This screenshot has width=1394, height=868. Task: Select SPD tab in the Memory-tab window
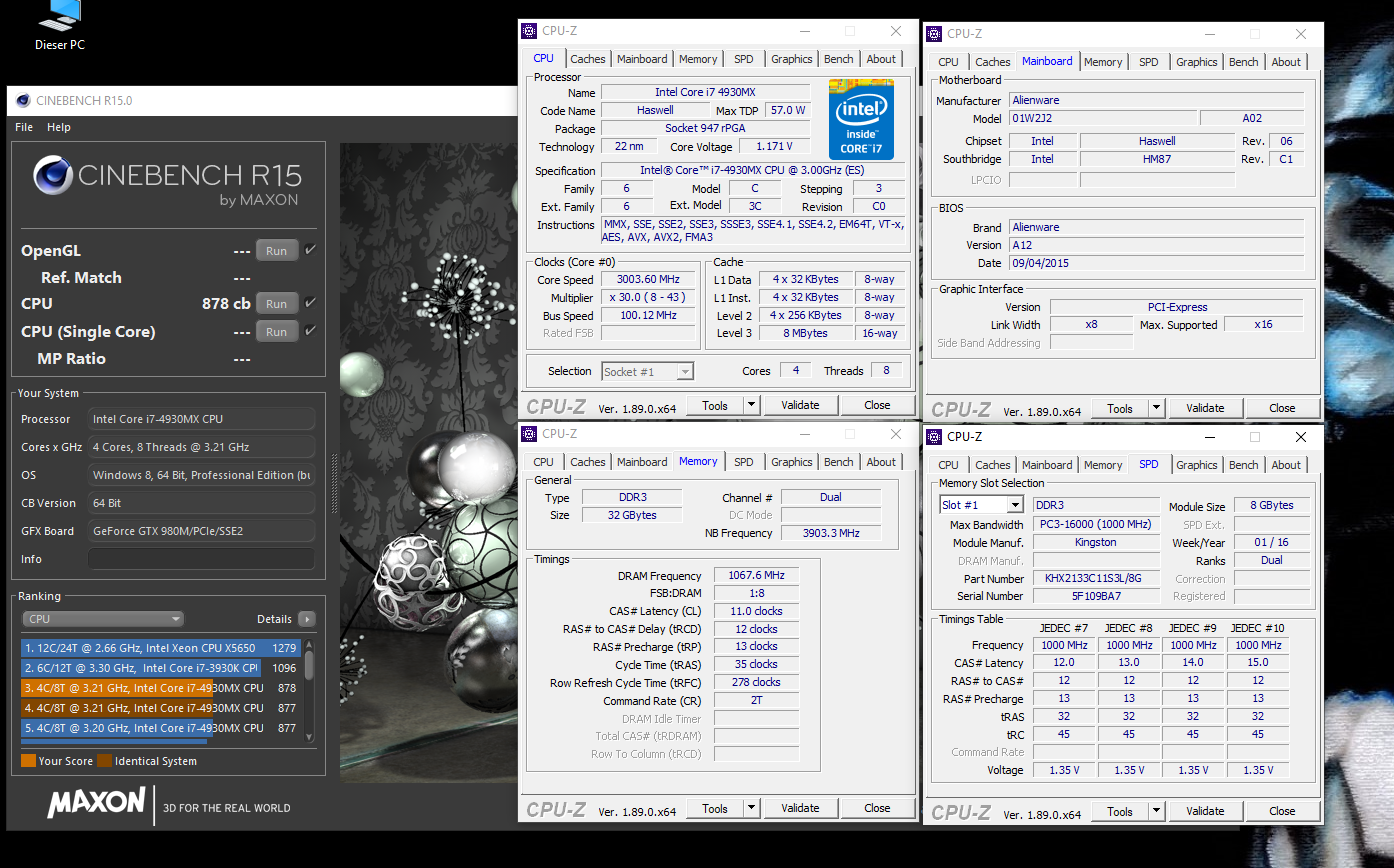(744, 462)
